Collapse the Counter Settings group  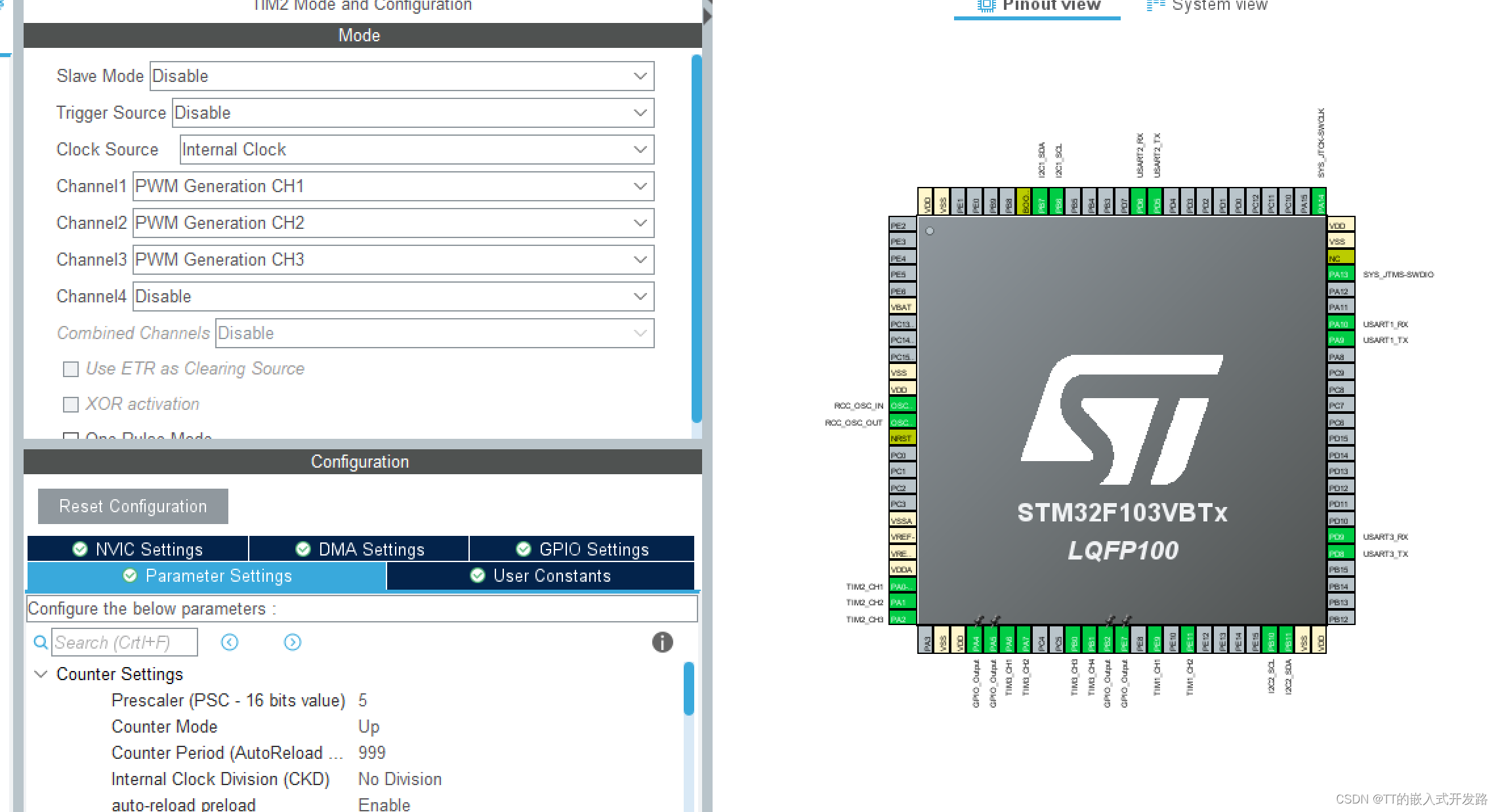pyautogui.click(x=41, y=674)
